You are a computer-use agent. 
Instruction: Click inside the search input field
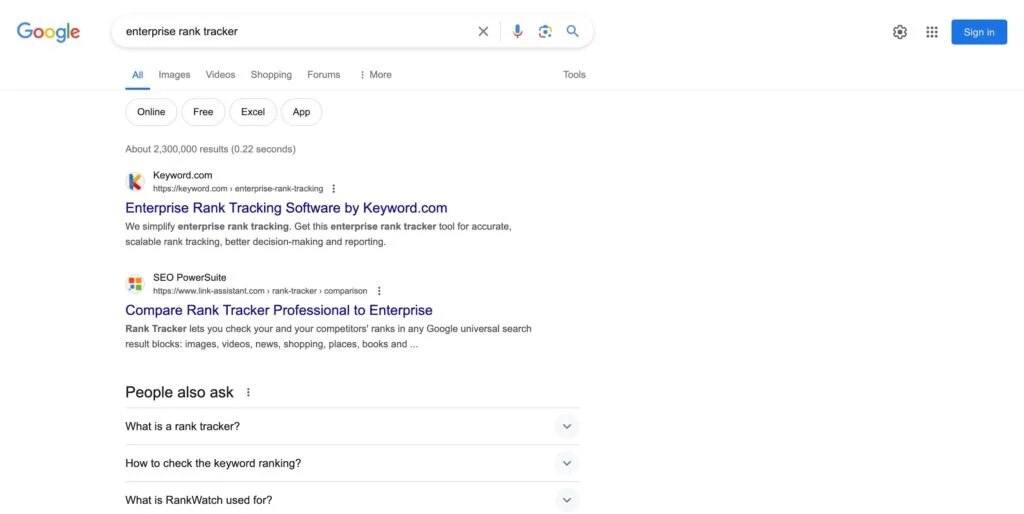pyautogui.click(x=290, y=32)
